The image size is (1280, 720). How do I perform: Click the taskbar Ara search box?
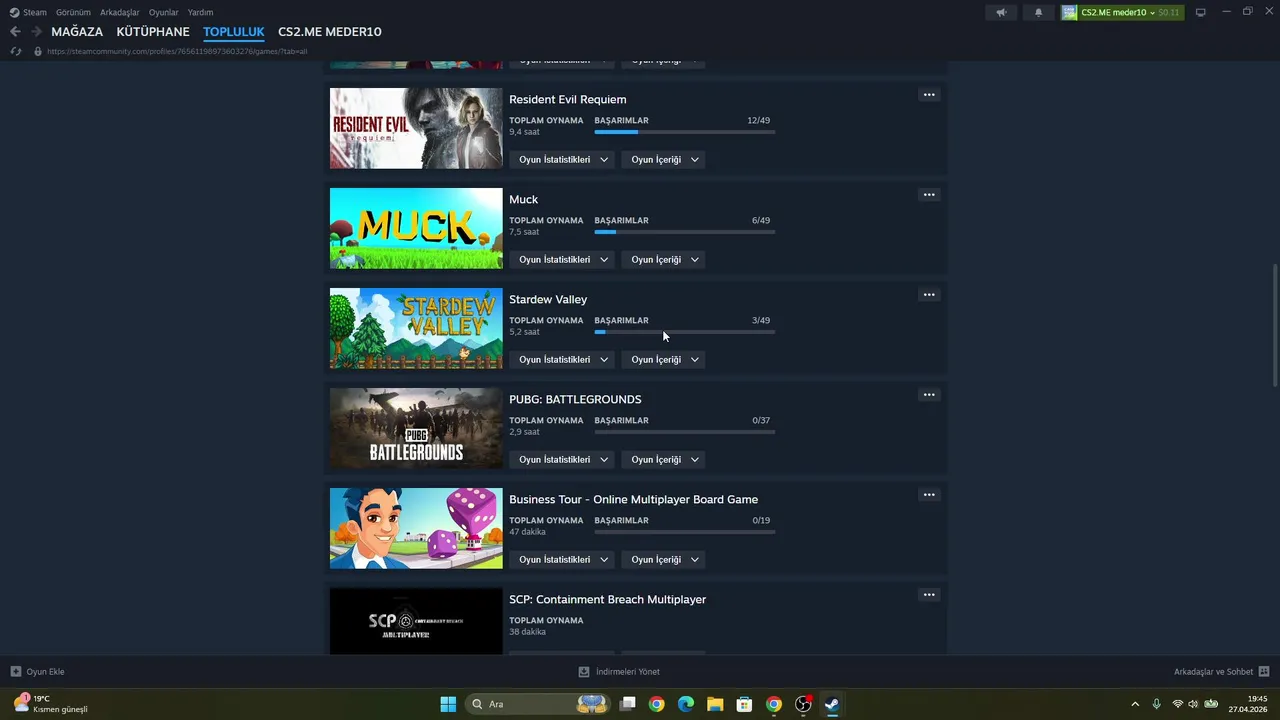(x=538, y=704)
